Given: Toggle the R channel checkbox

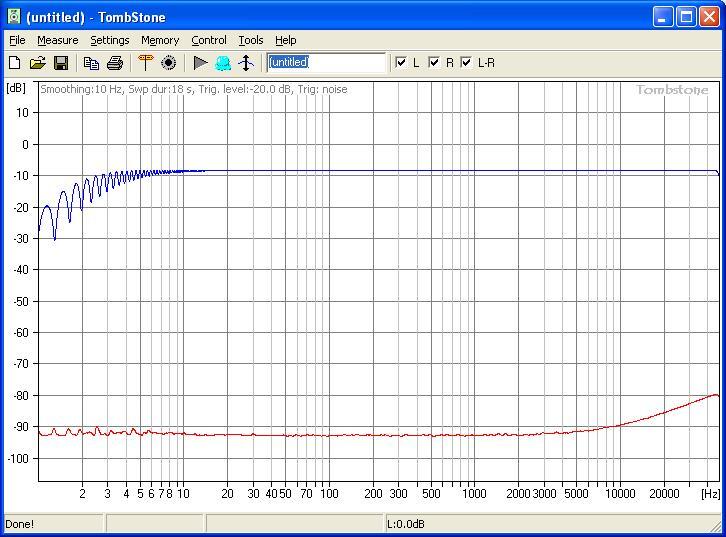Looking at the screenshot, I should (x=434, y=62).
